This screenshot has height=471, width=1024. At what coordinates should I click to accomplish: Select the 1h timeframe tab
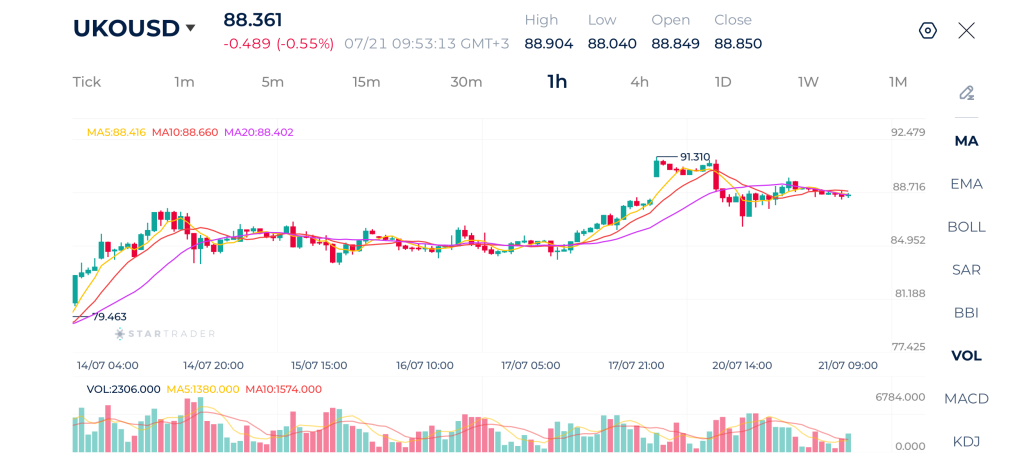click(x=557, y=82)
